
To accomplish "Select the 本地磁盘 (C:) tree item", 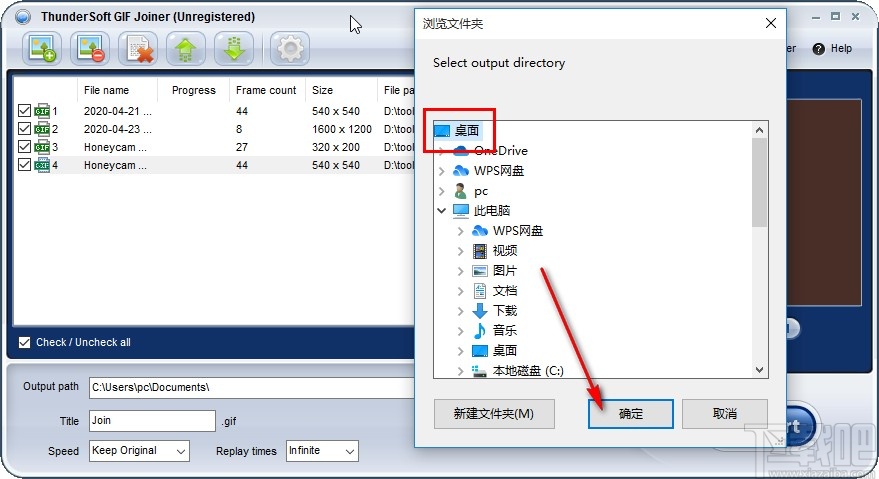I will coord(528,371).
